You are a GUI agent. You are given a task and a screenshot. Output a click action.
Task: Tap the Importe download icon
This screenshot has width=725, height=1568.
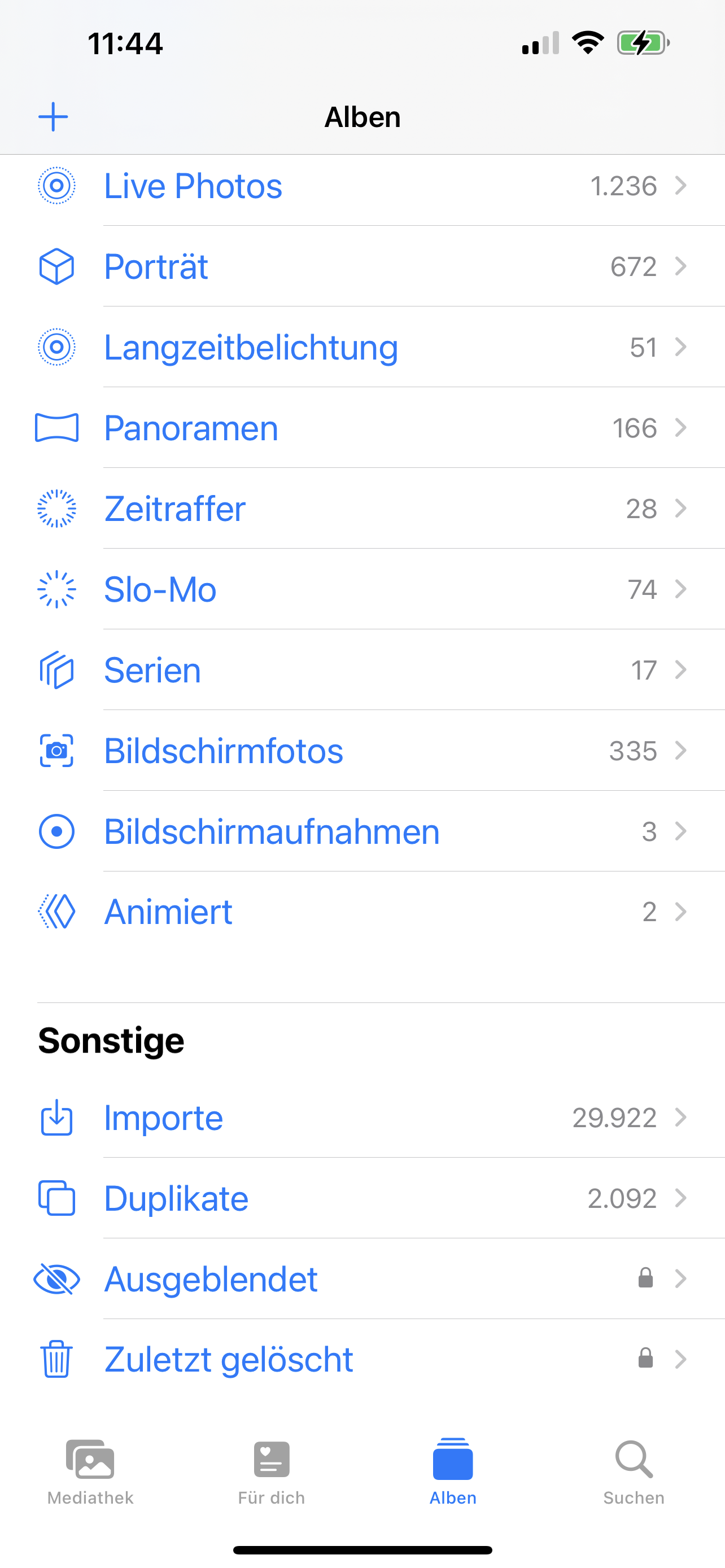point(56,1118)
